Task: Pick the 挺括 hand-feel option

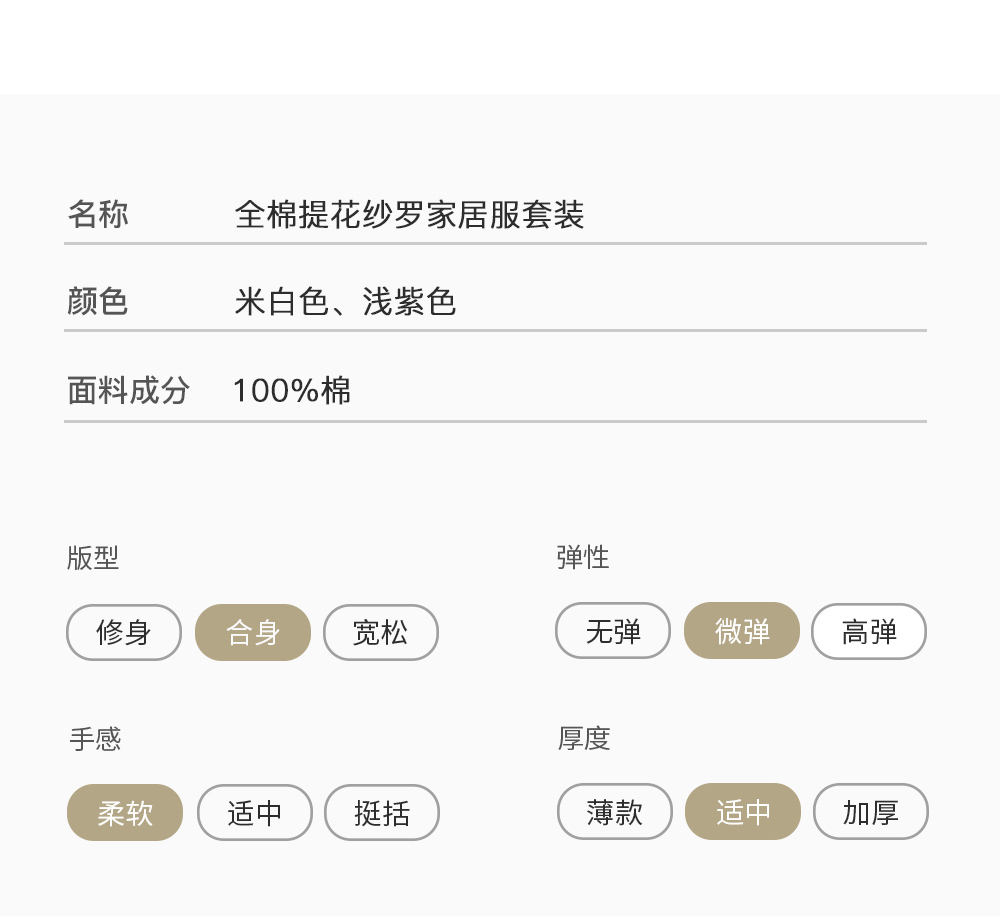Action: pos(382,813)
